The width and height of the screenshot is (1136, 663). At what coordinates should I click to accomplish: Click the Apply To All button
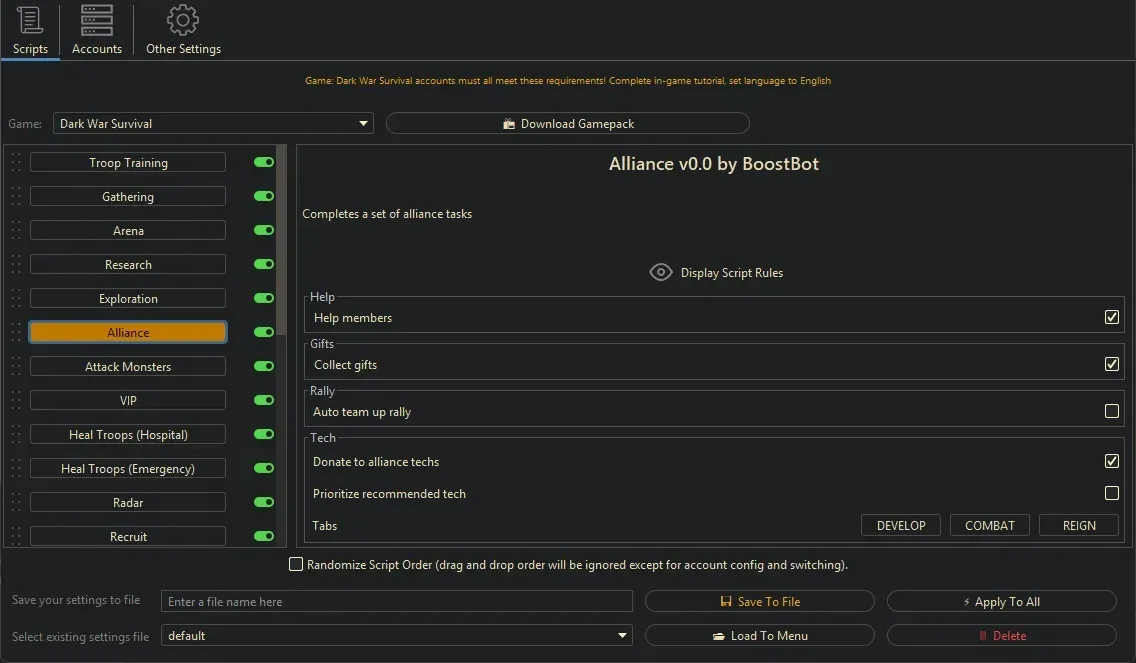tap(1001, 601)
